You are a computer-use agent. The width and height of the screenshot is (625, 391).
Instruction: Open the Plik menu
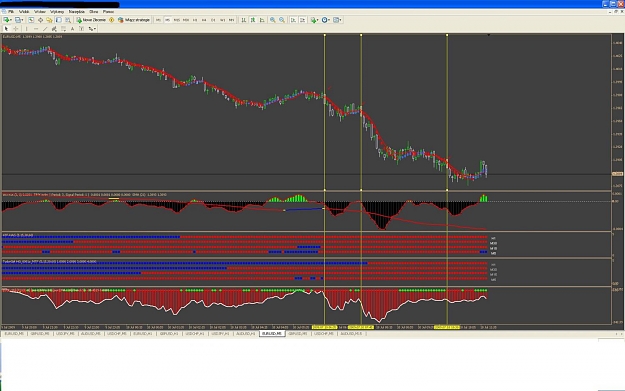pyautogui.click(x=11, y=12)
